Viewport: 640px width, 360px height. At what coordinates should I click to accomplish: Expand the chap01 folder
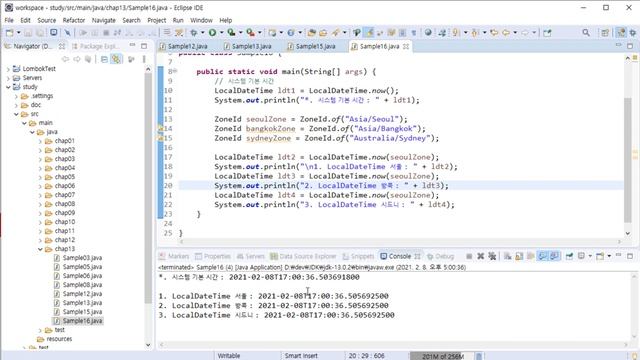pyautogui.click(x=40, y=141)
